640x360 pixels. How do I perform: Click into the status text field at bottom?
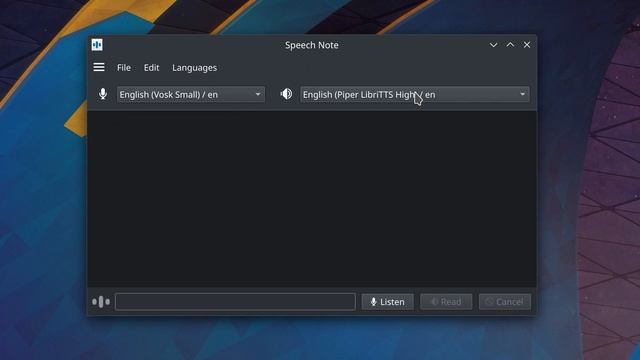[236, 302]
